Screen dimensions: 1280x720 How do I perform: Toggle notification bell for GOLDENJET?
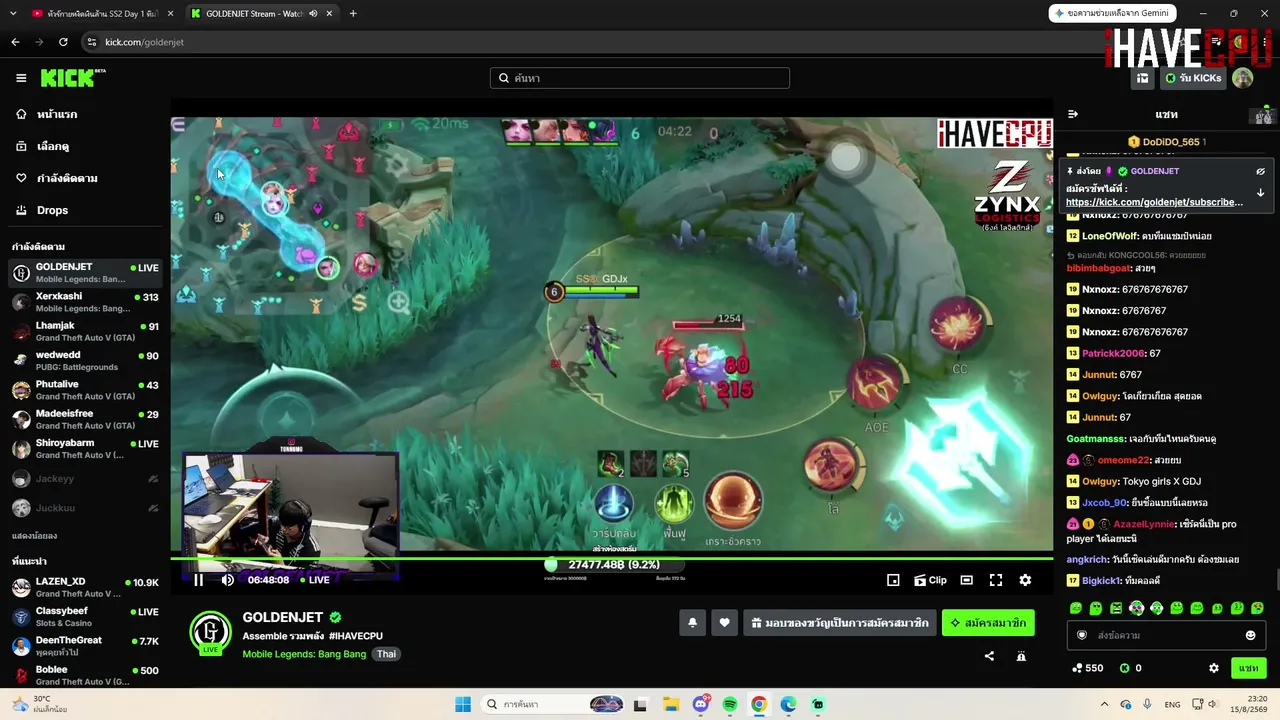click(692, 623)
